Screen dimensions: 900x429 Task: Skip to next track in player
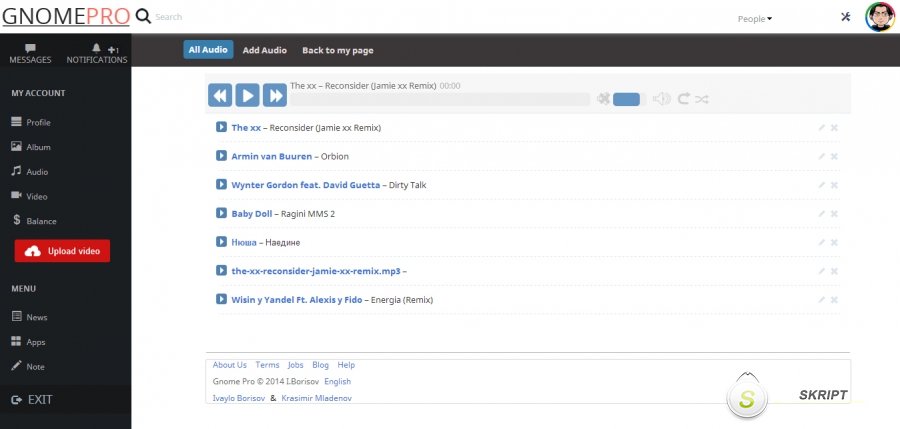pyautogui.click(x=275, y=95)
